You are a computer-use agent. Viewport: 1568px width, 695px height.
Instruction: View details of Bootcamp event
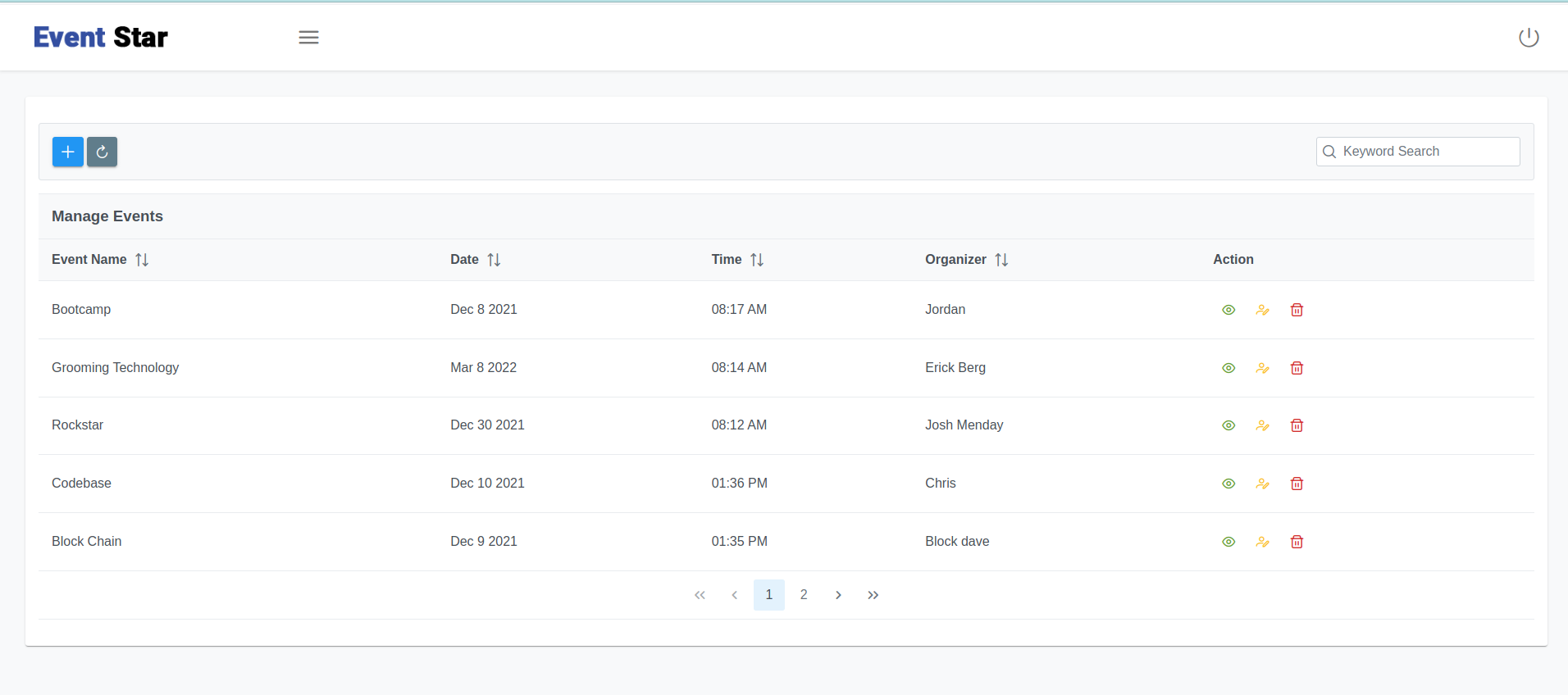point(1228,310)
